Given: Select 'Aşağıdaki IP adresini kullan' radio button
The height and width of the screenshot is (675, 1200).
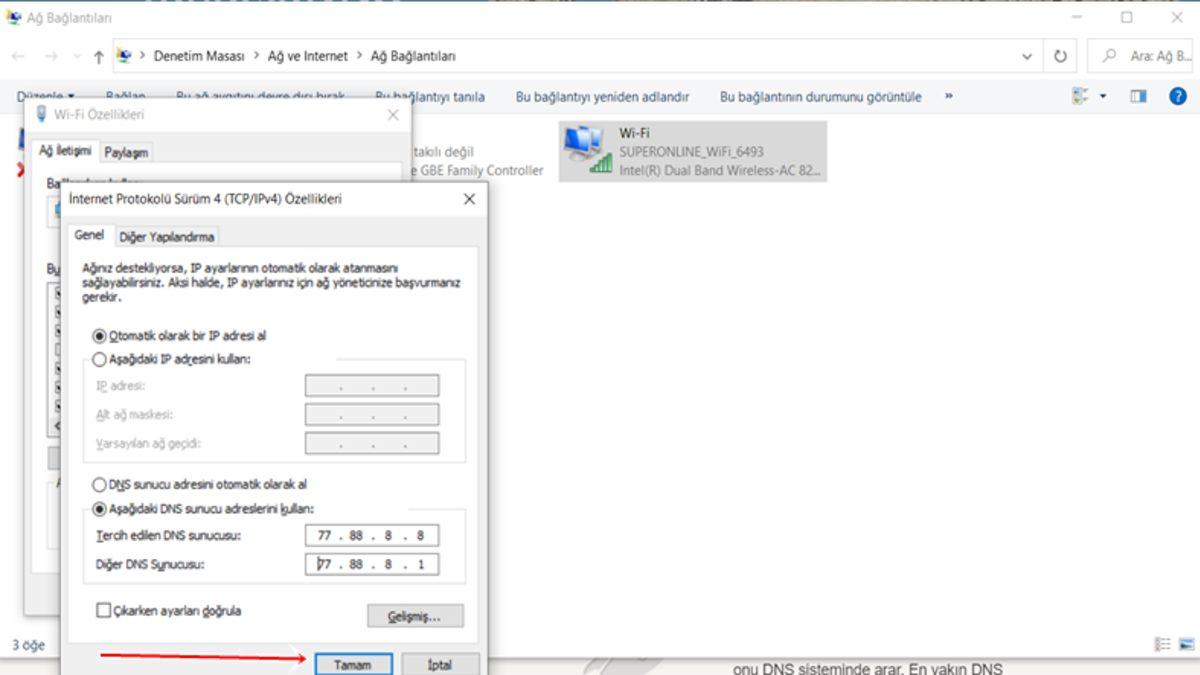Looking at the screenshot, I should point(99,359).
